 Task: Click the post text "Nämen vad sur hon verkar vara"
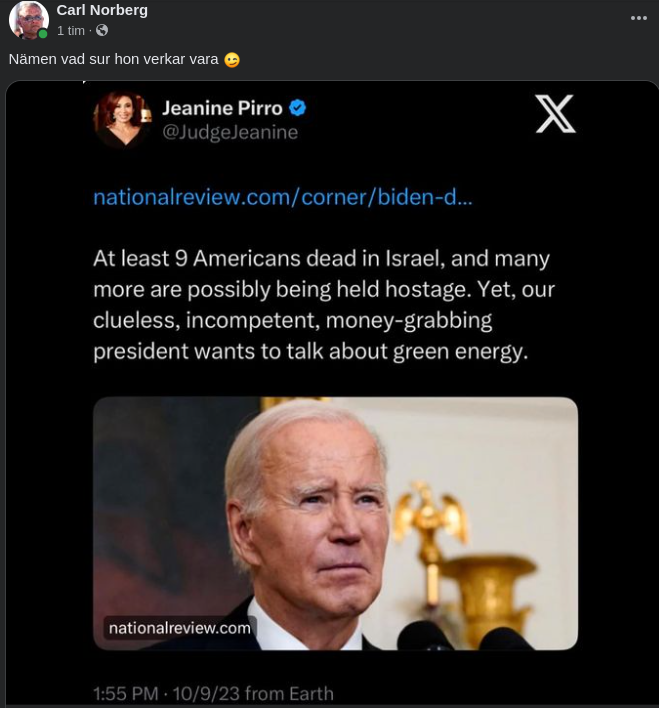[x=113, y=59]
